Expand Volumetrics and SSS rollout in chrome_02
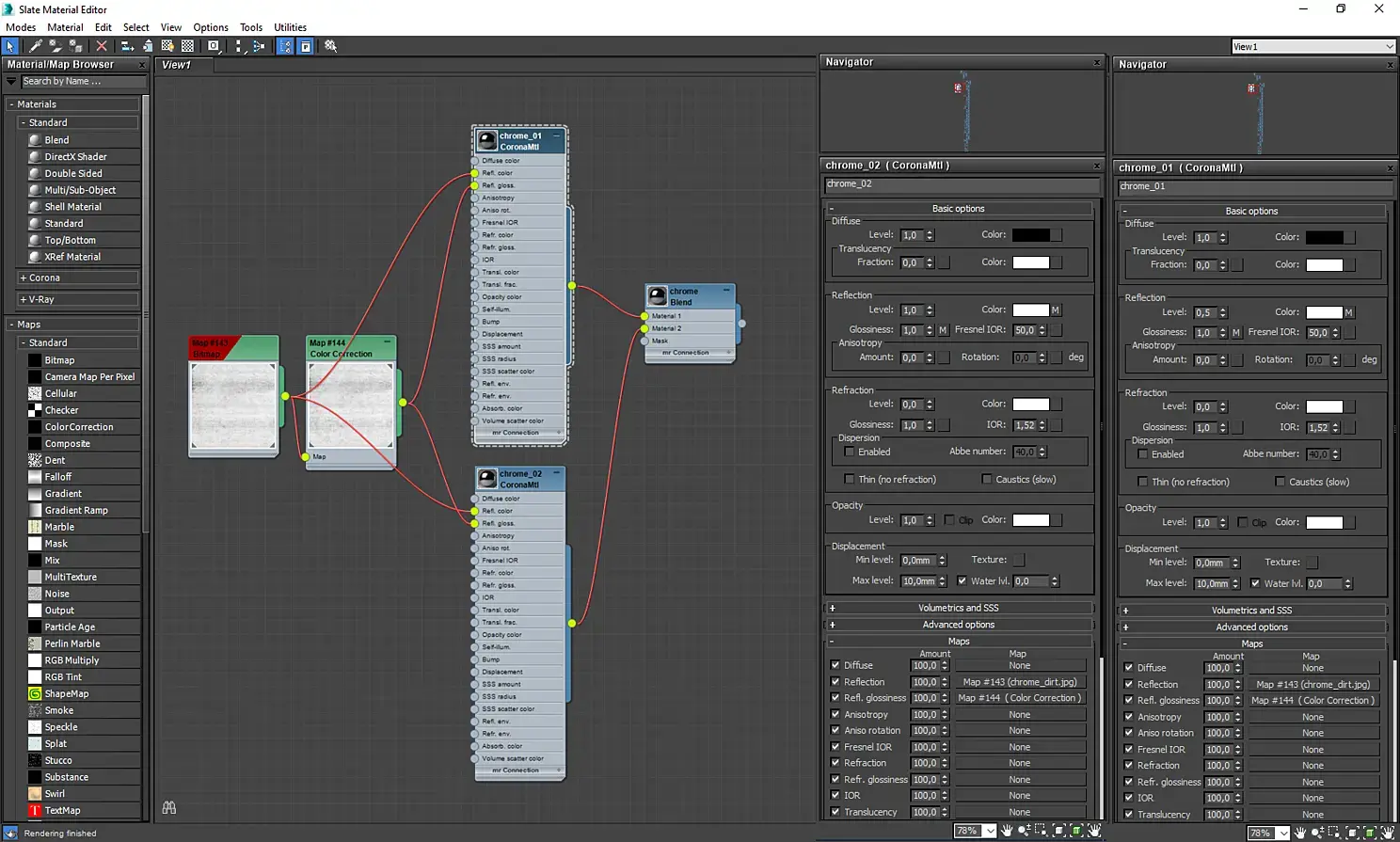The image size is (1400, 842). pyautogui.click(x=958, y=608)
